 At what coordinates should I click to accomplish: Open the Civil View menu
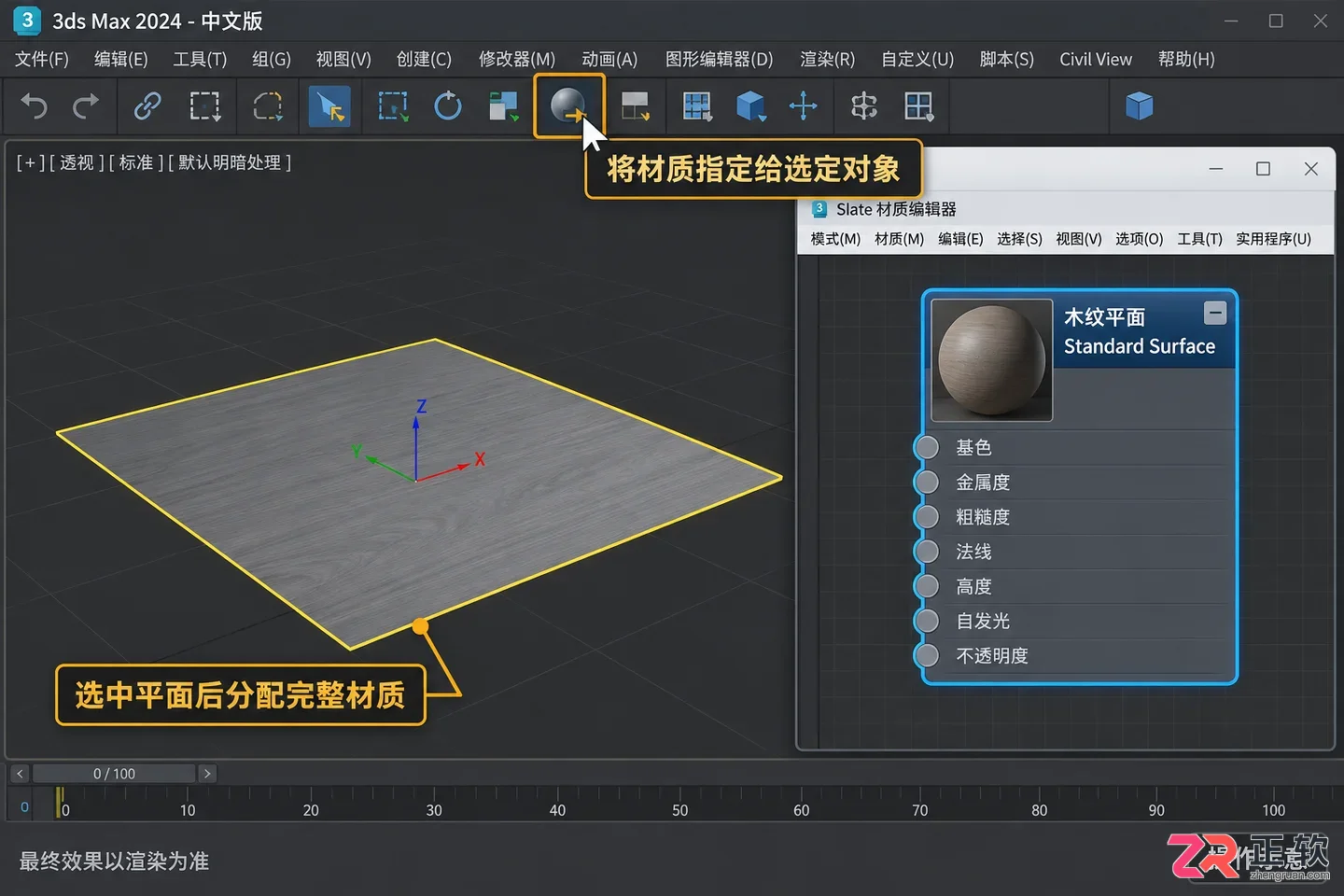(x=1096, y=60)
